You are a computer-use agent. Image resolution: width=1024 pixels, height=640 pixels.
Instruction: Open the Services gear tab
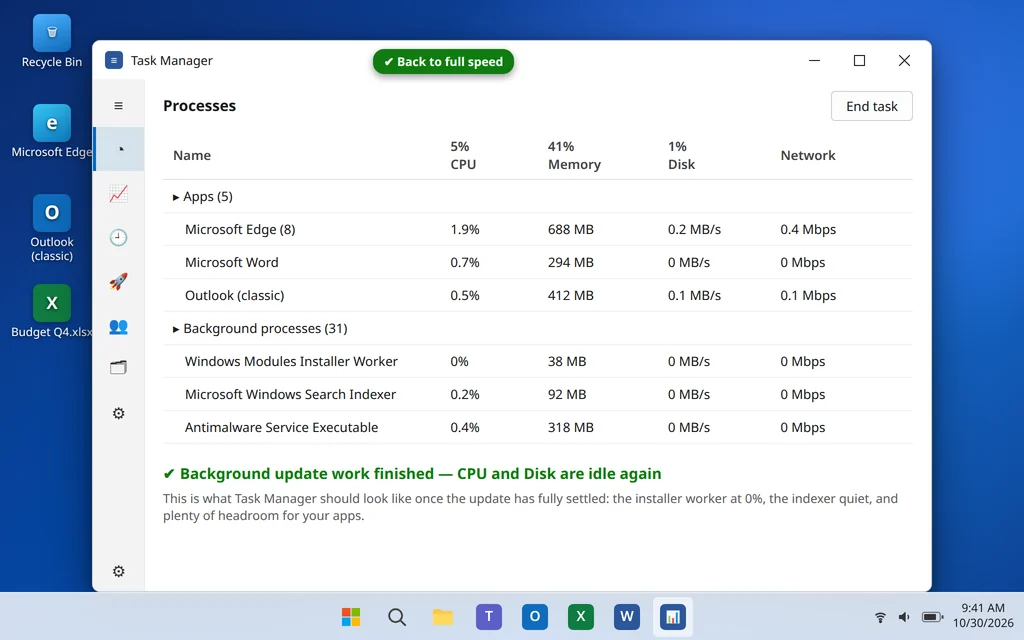click(118, 413)
